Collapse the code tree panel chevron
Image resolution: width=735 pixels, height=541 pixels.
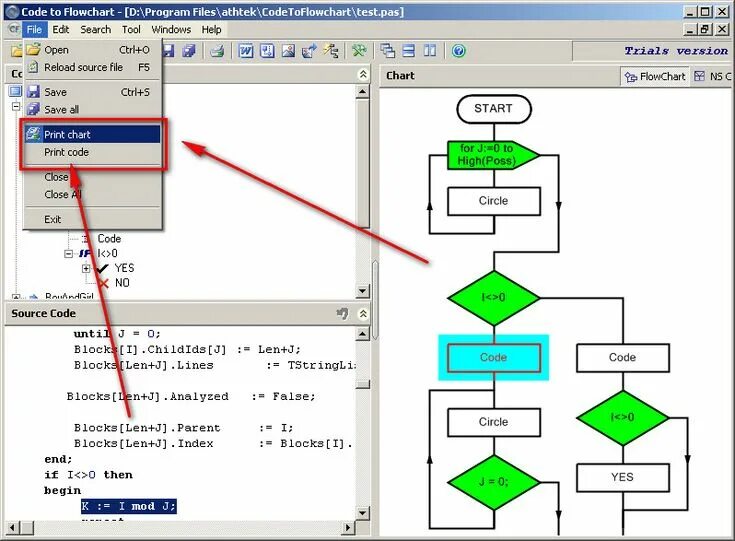point(363,75)
